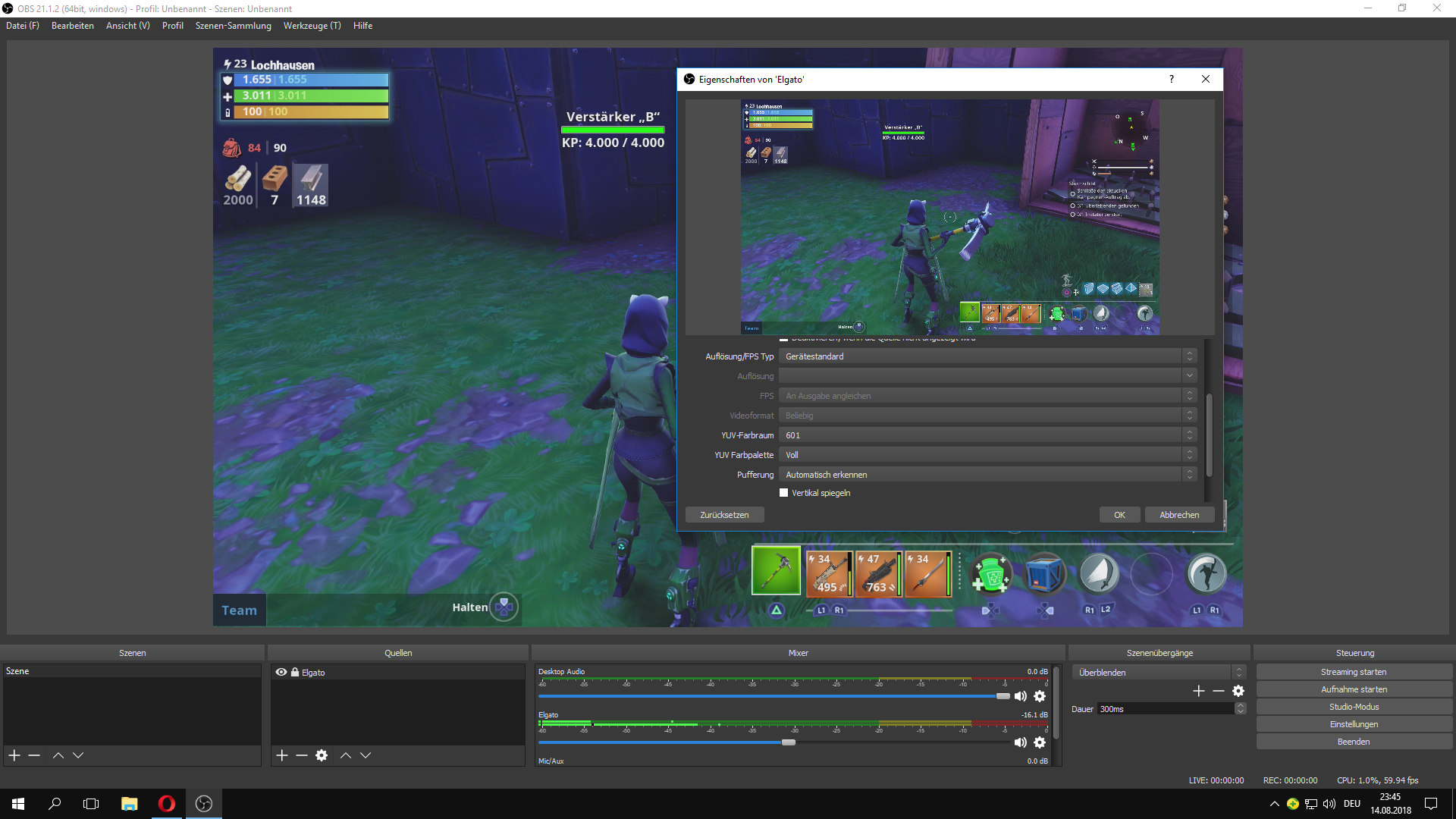Open Werkzeuge menu
Image resolution: width=1456 pixels, height=819 pixels.
(312, 26)
